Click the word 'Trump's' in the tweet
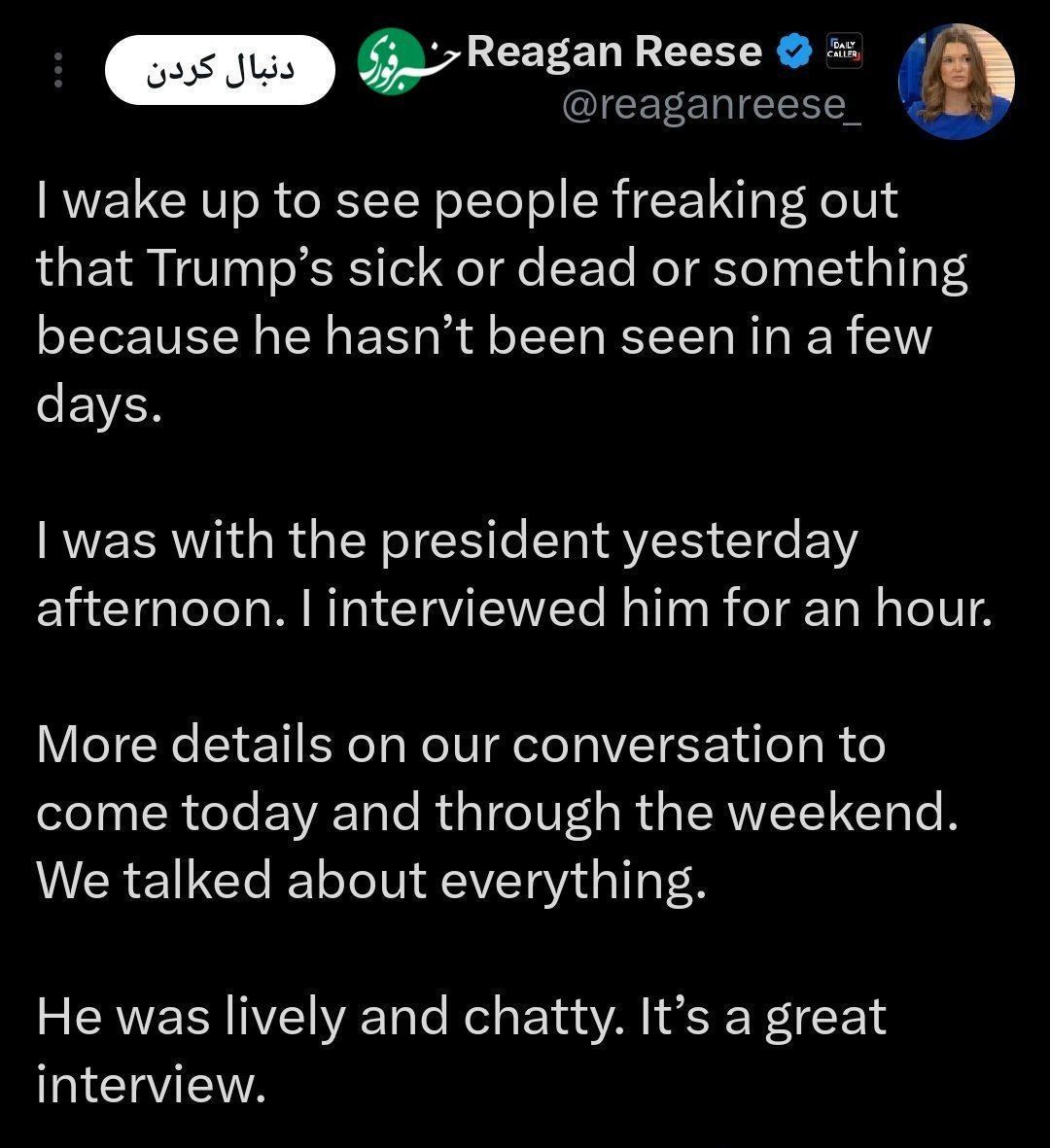The width and height of the screenshot is (1050, 1148). 242,268
